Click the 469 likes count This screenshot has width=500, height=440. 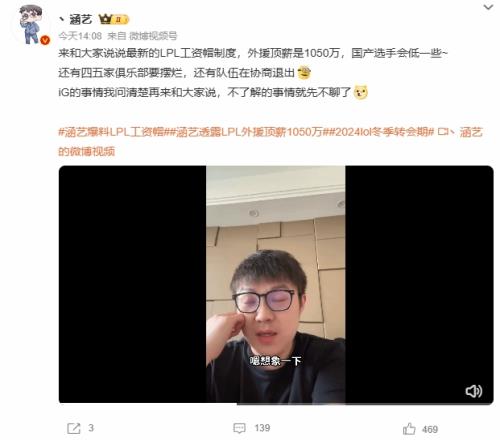click(430, 429)
